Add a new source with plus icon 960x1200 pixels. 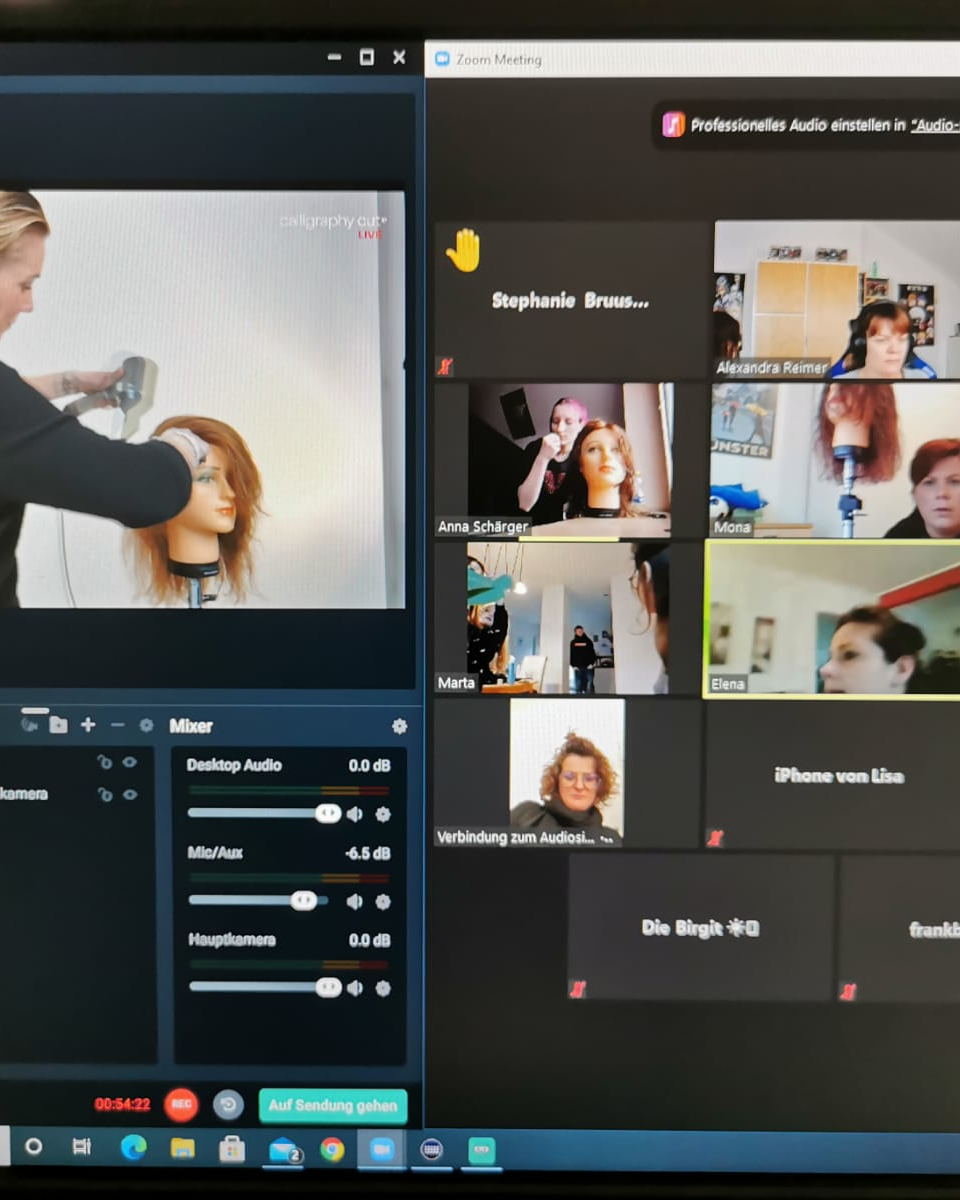(88, 725)
